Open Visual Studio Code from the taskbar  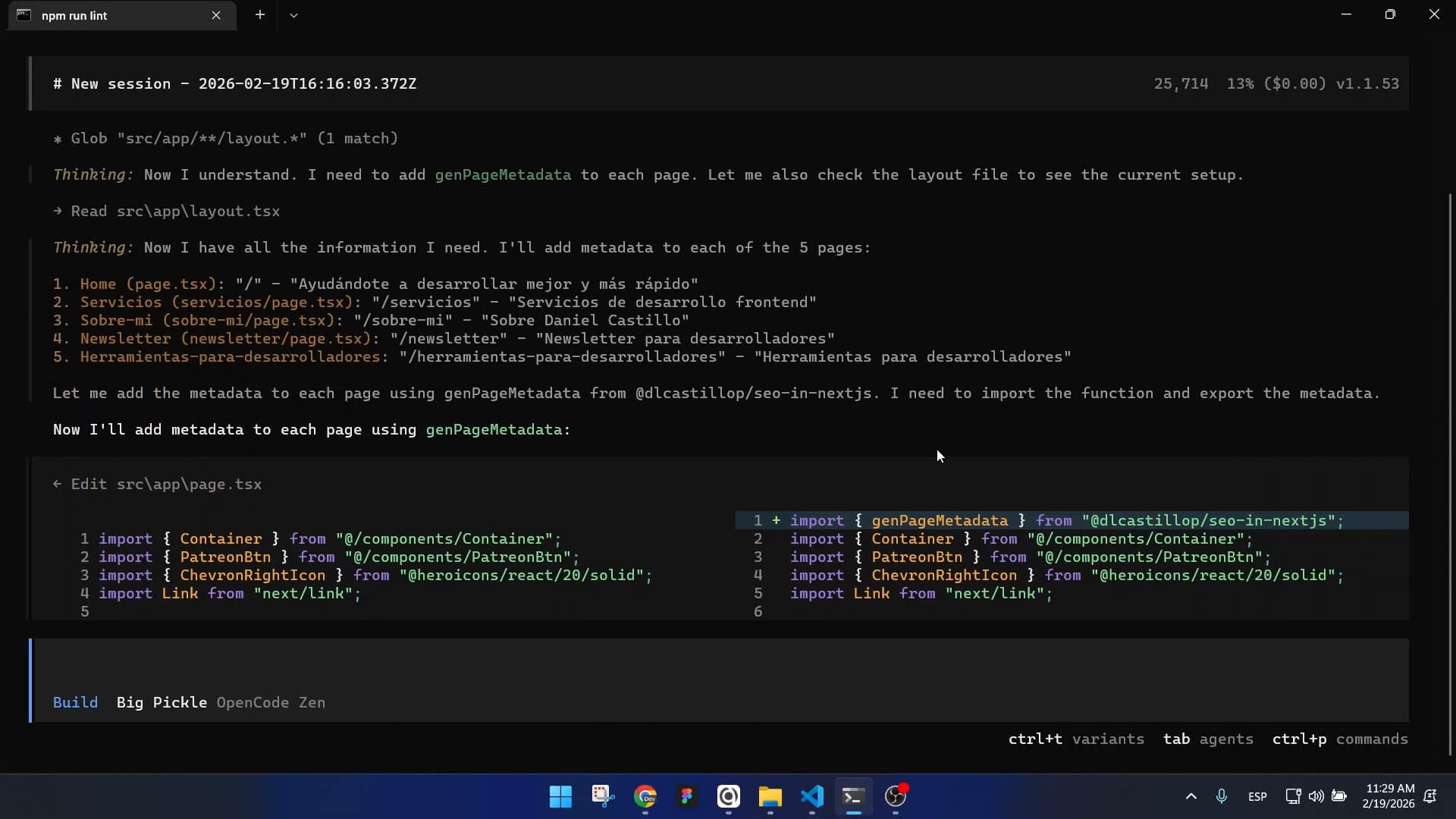811,797
